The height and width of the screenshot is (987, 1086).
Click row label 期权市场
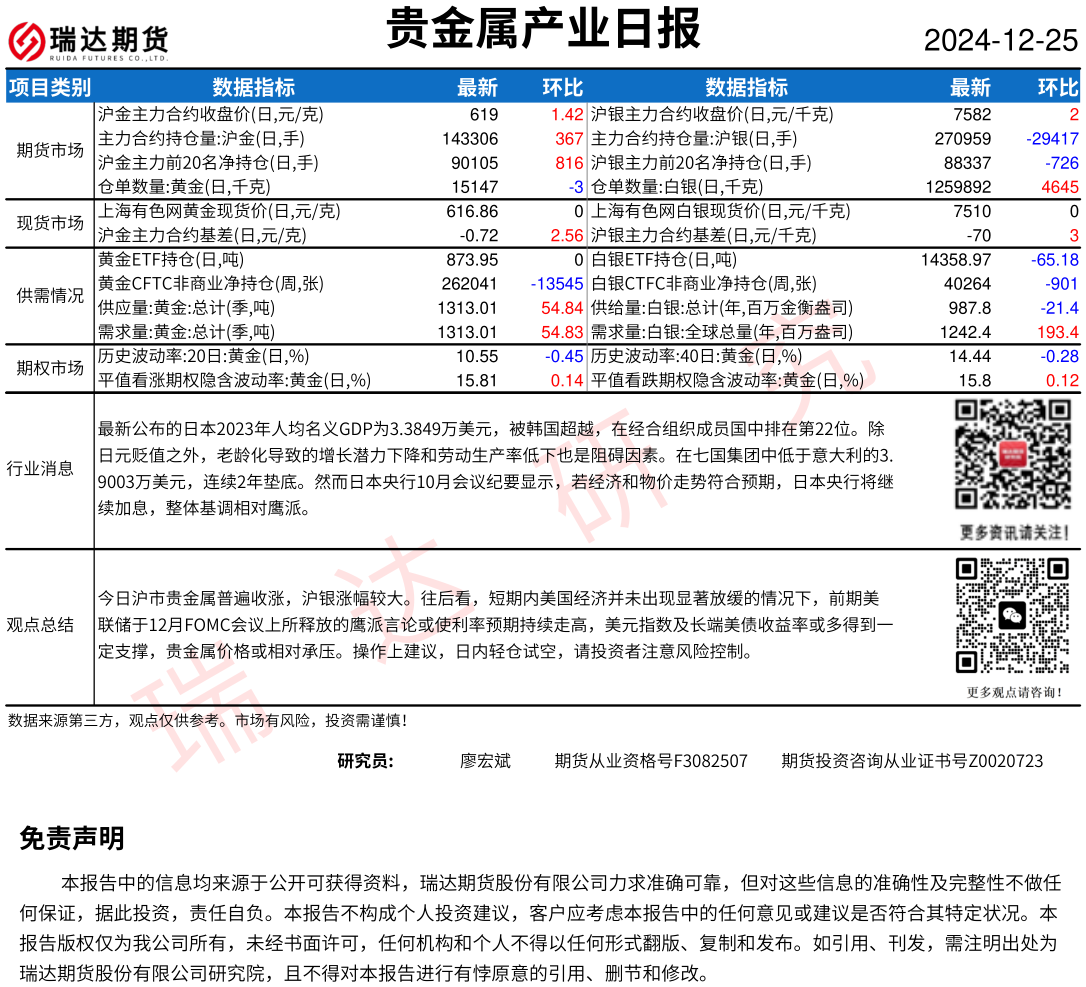click(50, 368)
